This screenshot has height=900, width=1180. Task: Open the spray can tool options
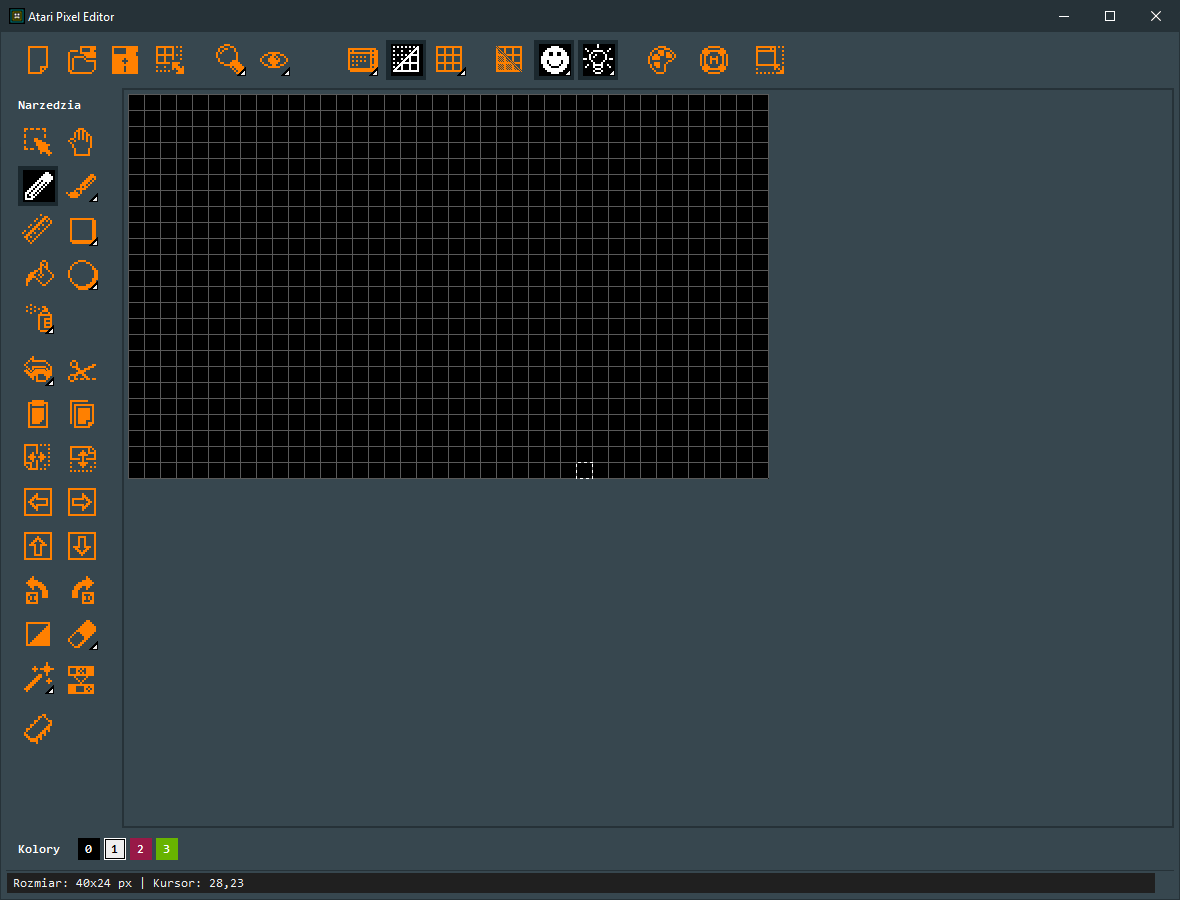tap(38, 318)
